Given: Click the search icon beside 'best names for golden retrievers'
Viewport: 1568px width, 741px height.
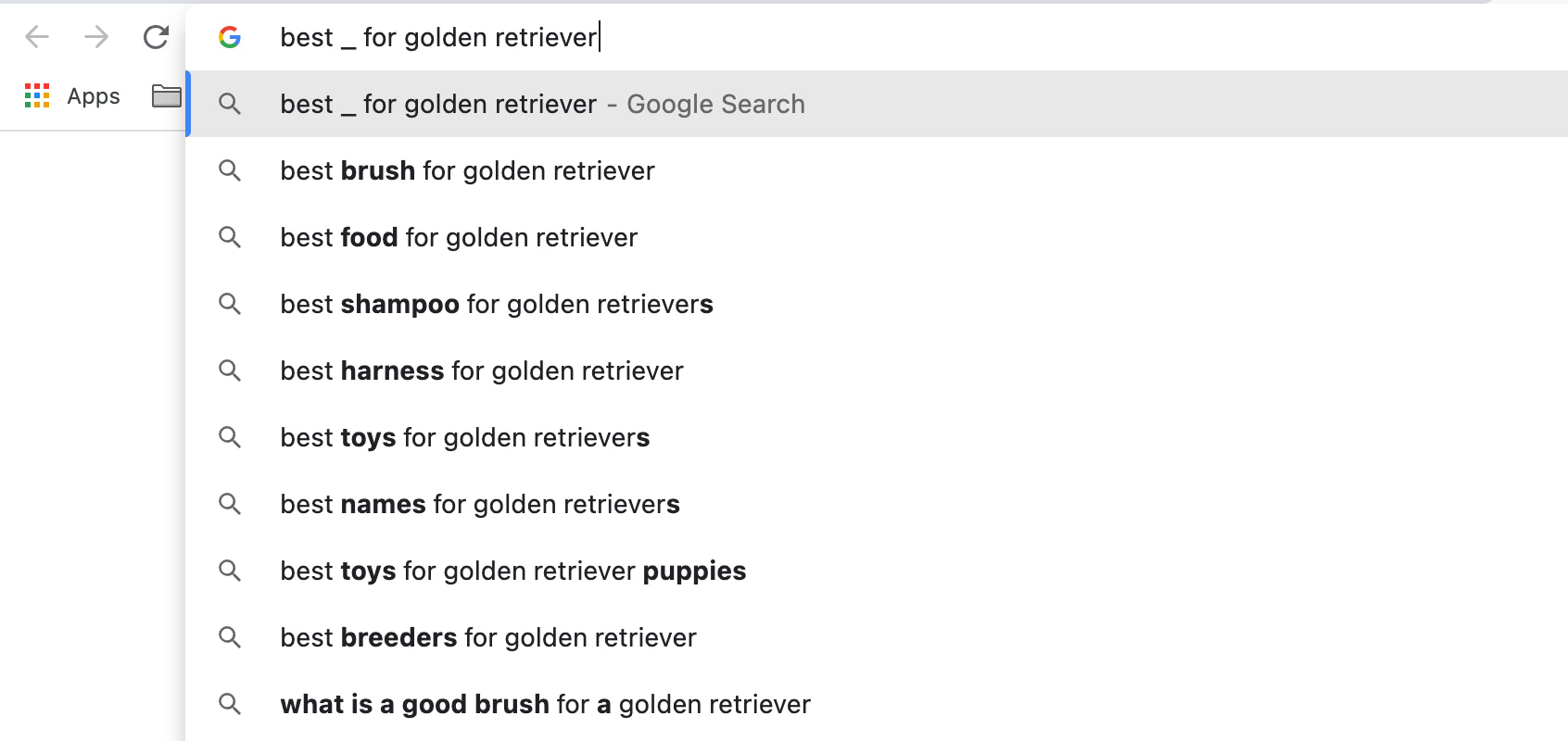Looking at the screenshot, I should point(229,504).
